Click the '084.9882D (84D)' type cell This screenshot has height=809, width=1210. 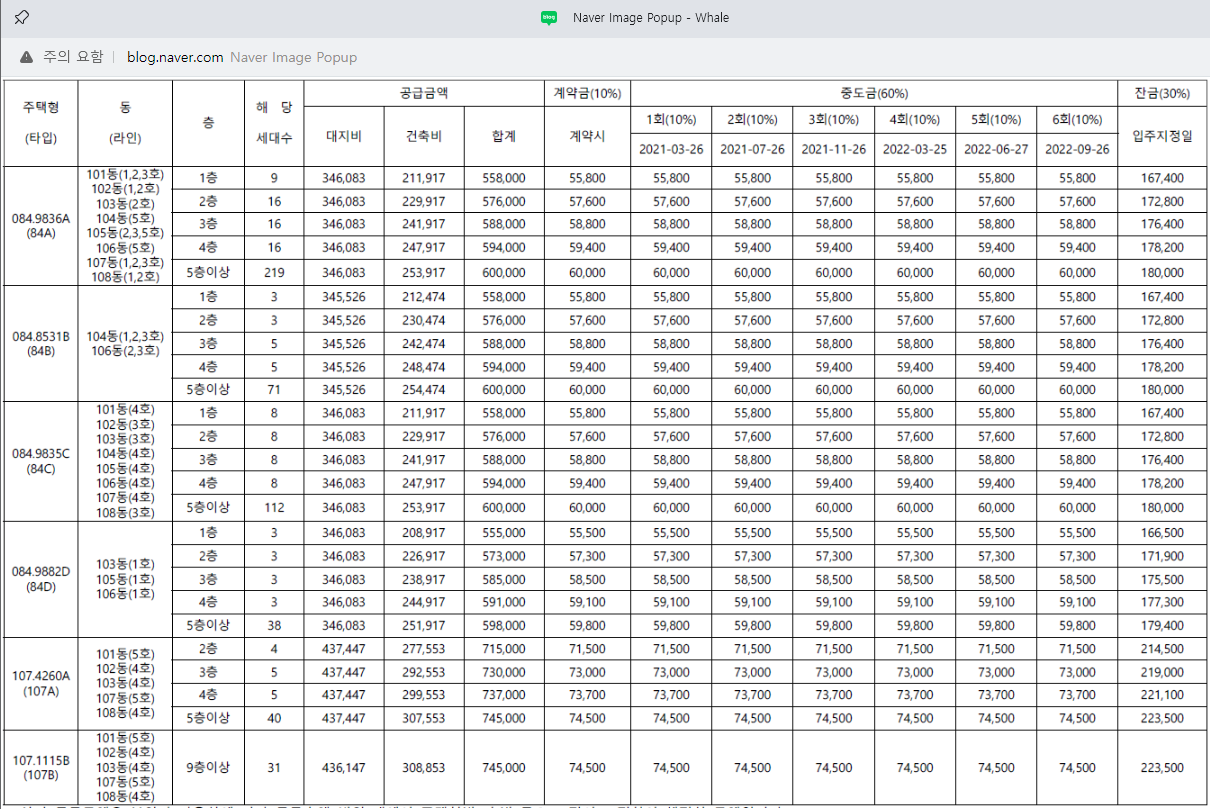[x=41, y=578]
